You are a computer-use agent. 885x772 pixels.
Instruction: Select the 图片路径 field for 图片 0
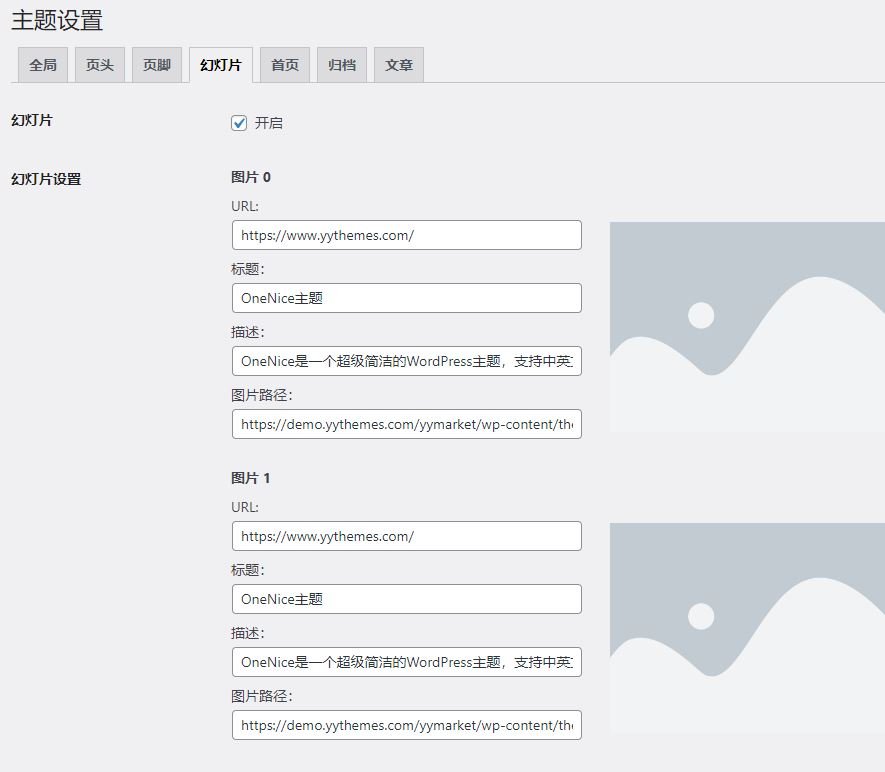coord(406,424)
